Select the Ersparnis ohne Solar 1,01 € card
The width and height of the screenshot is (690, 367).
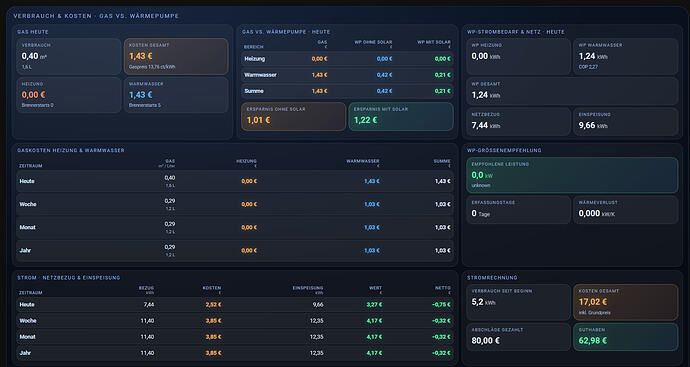(x=294, y=117)
